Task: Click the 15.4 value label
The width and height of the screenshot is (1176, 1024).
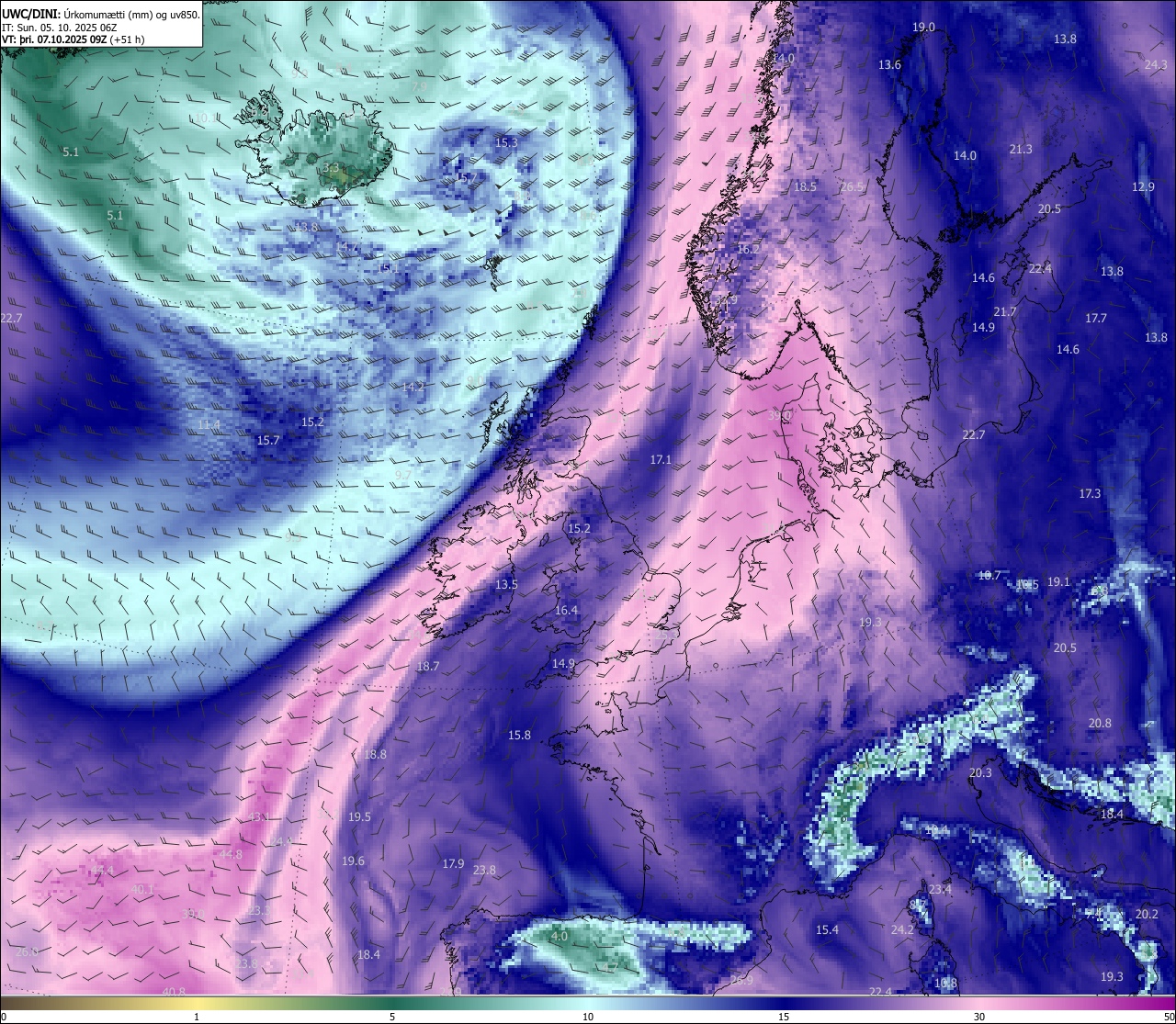Action: (x=827, y=929)
